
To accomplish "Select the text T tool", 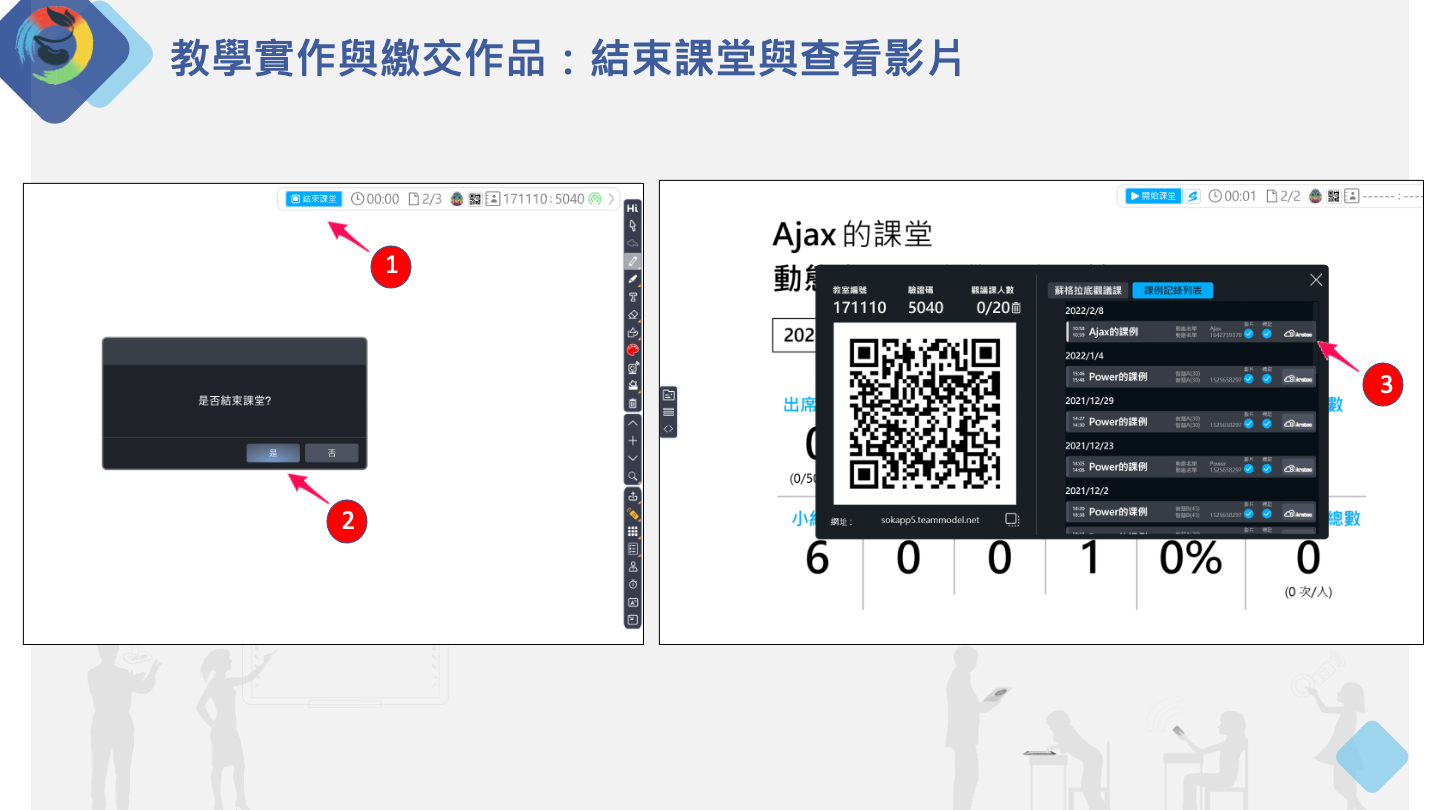I will [x=632, y=299].
